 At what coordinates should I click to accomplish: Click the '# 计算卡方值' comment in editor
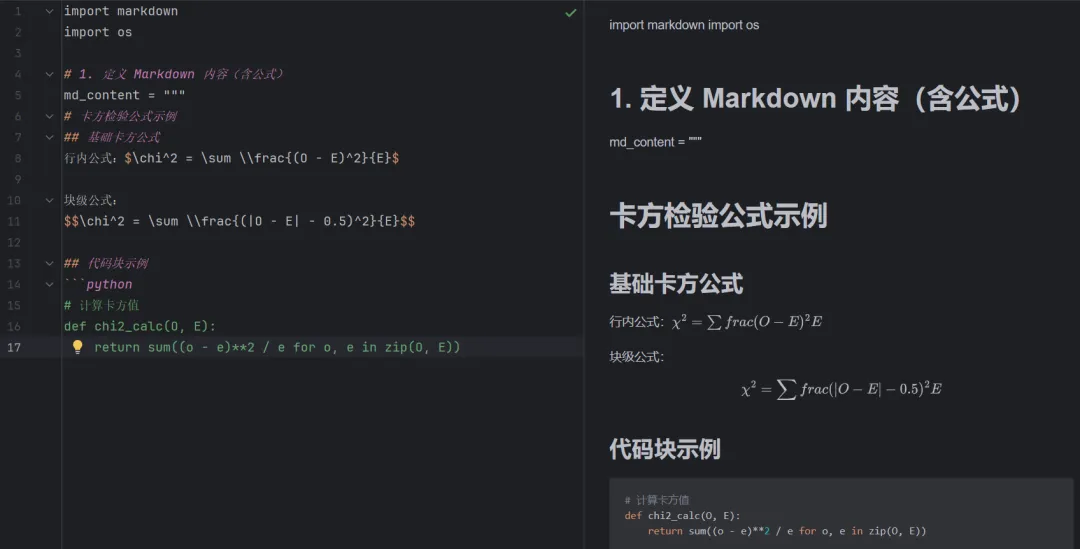point(101,305)
